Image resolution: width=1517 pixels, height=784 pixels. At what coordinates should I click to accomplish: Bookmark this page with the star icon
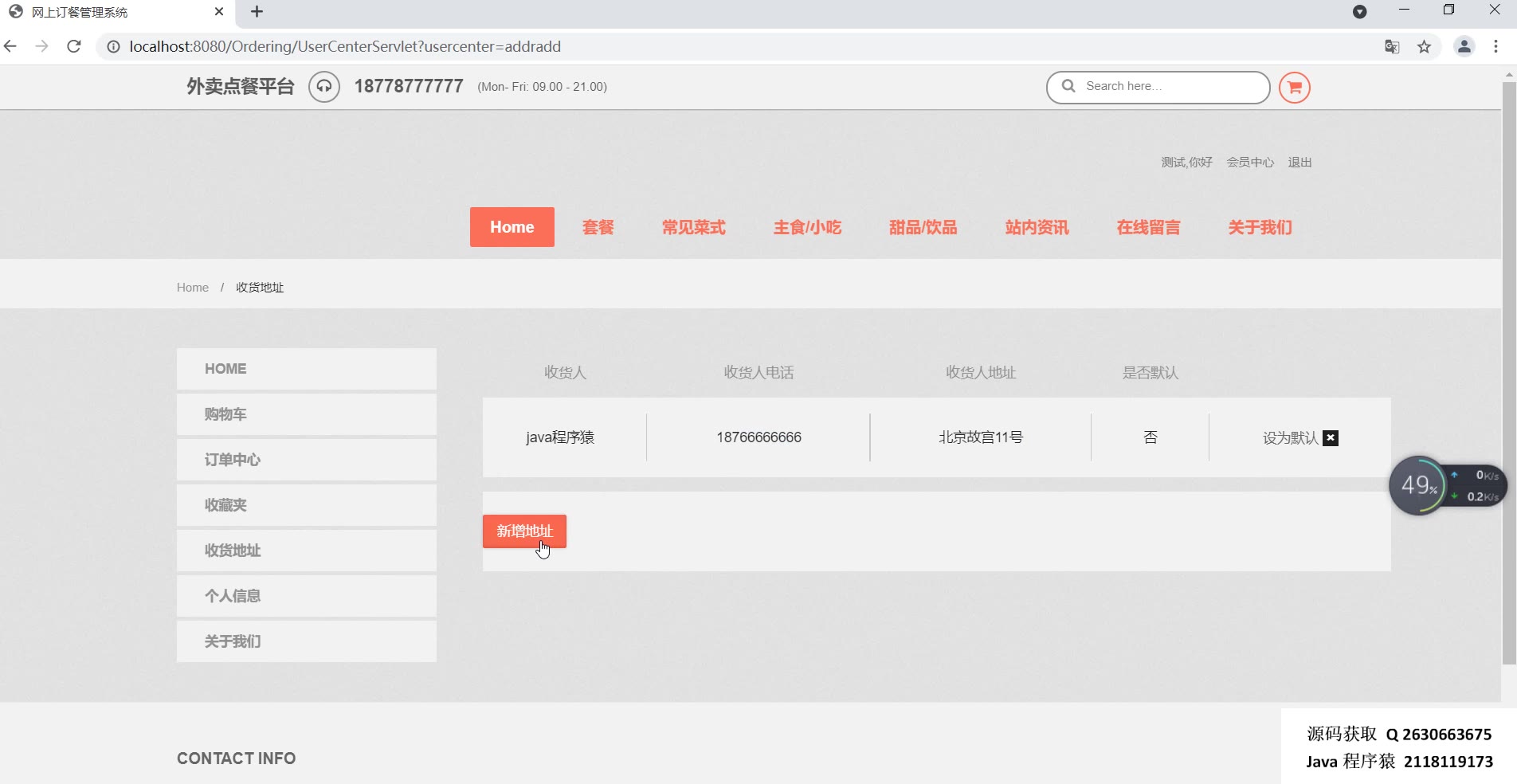(1424, 47)
